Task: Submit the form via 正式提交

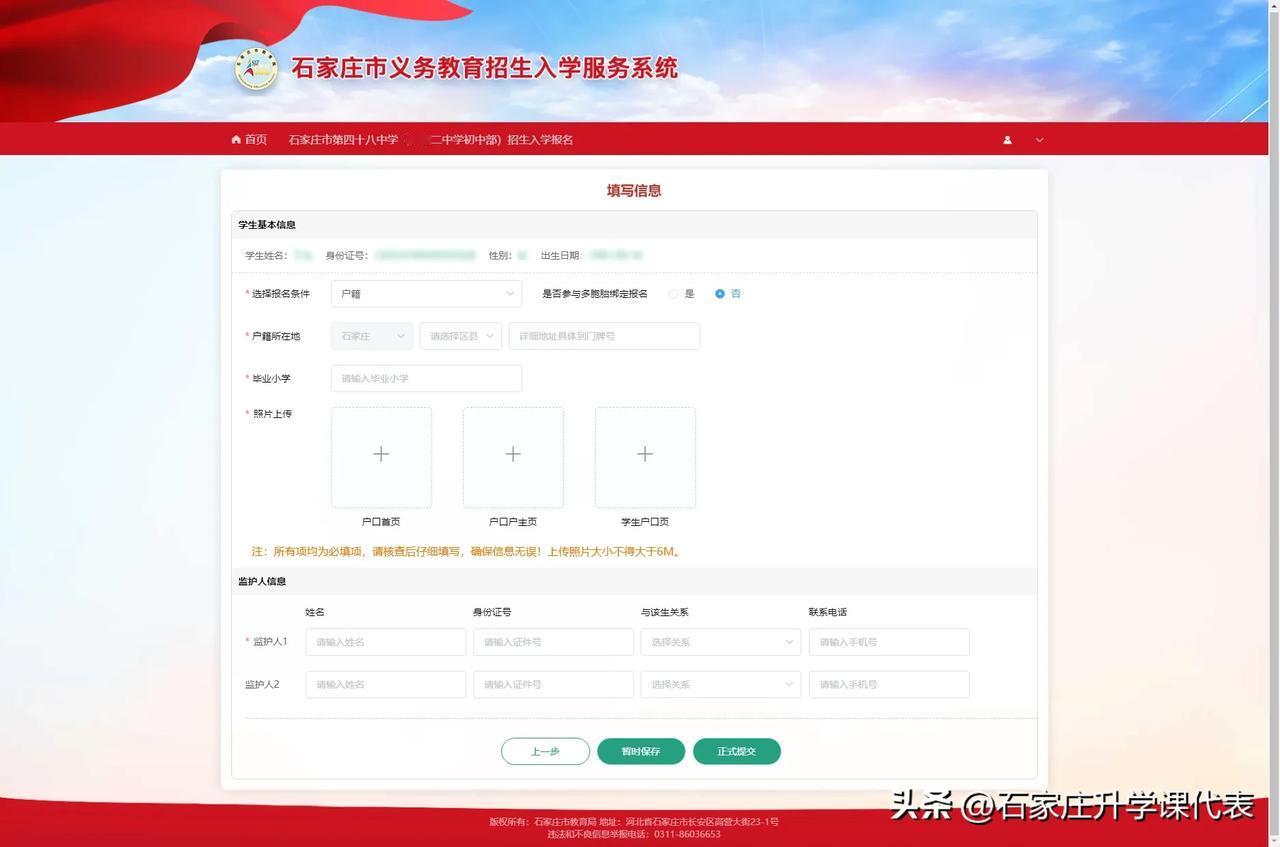Action: 736,751
